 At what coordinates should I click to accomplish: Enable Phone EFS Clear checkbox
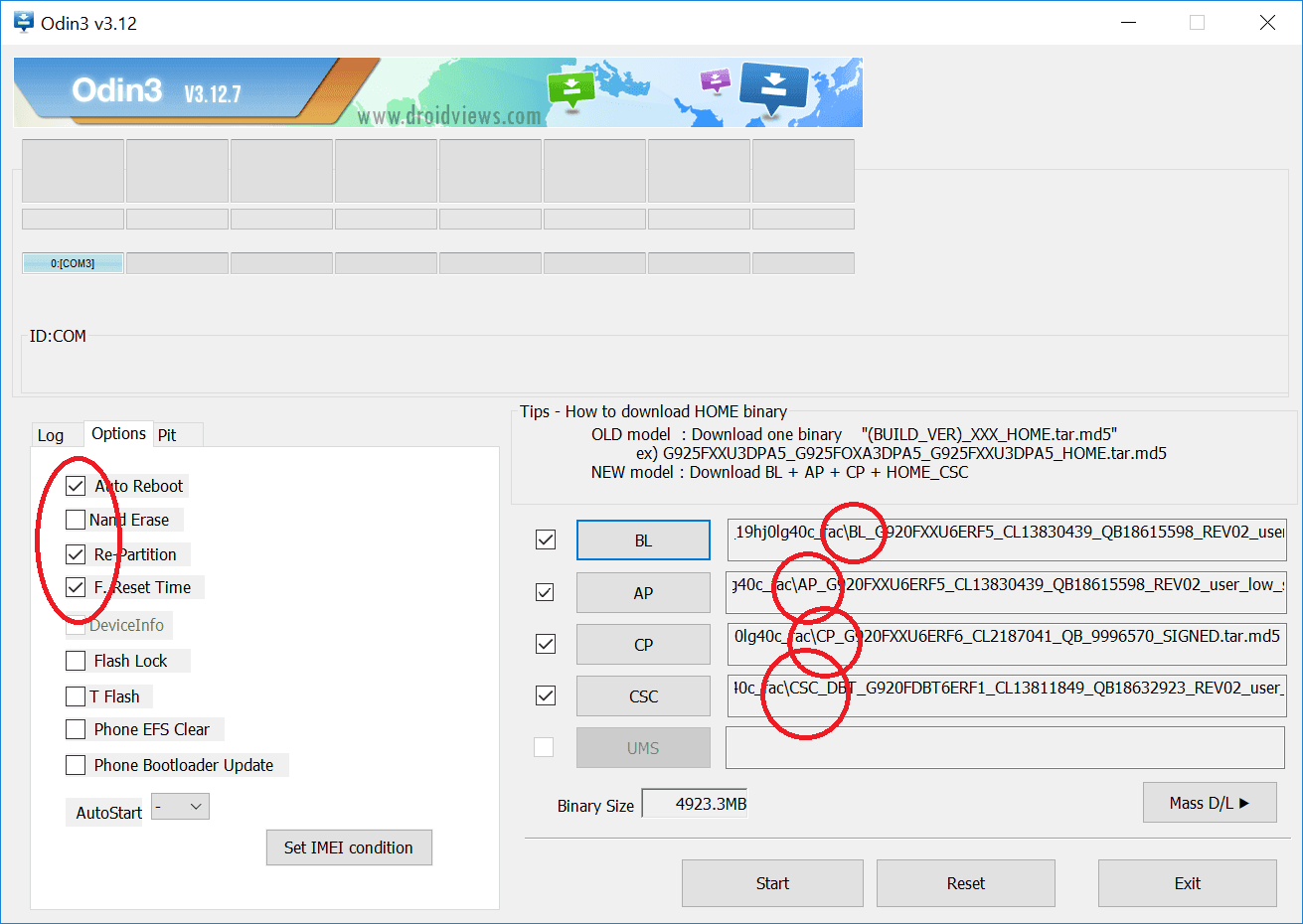(76, 729)
